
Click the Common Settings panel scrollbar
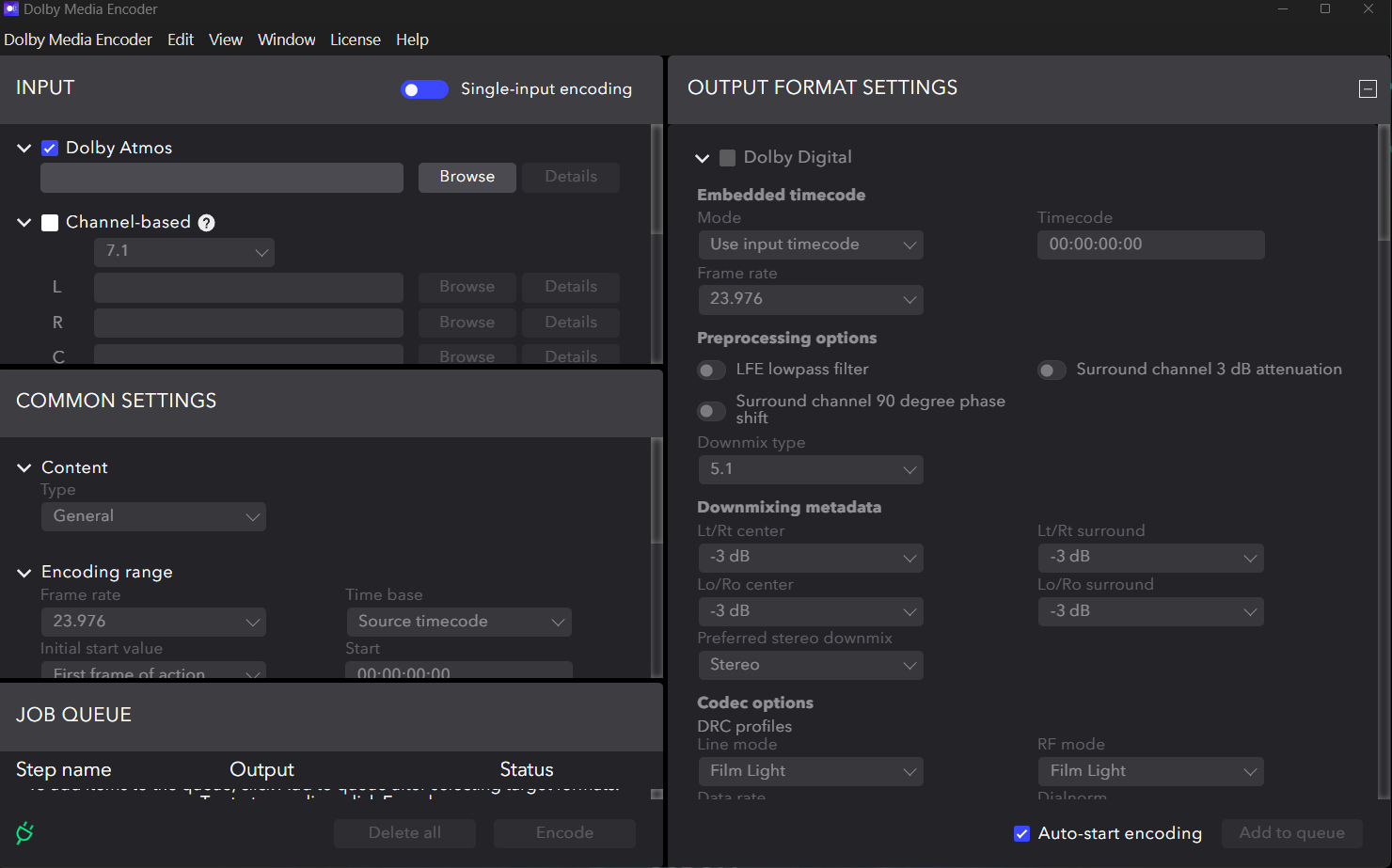[656, 490]
